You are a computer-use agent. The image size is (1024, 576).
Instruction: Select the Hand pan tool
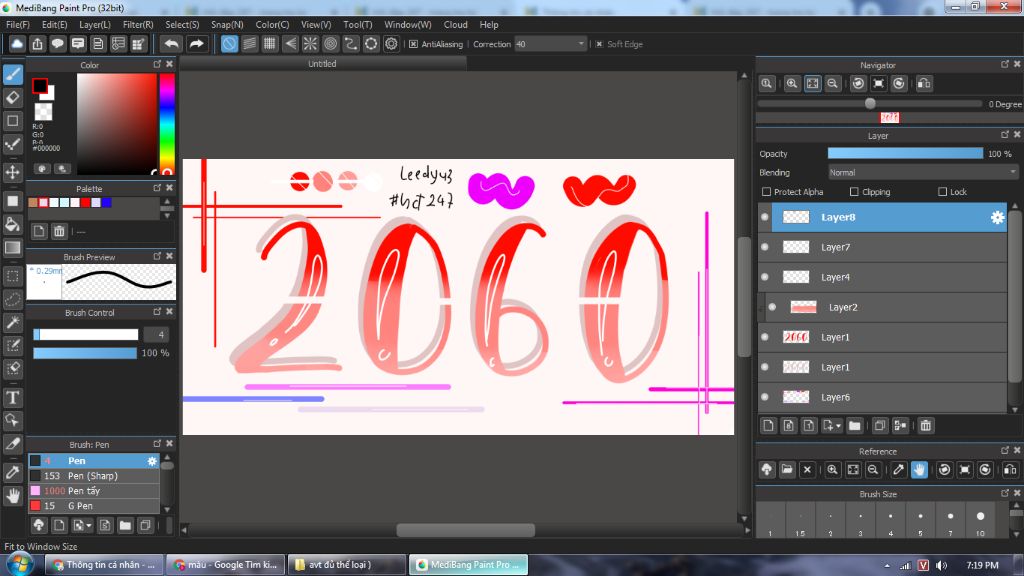[13, 496]
